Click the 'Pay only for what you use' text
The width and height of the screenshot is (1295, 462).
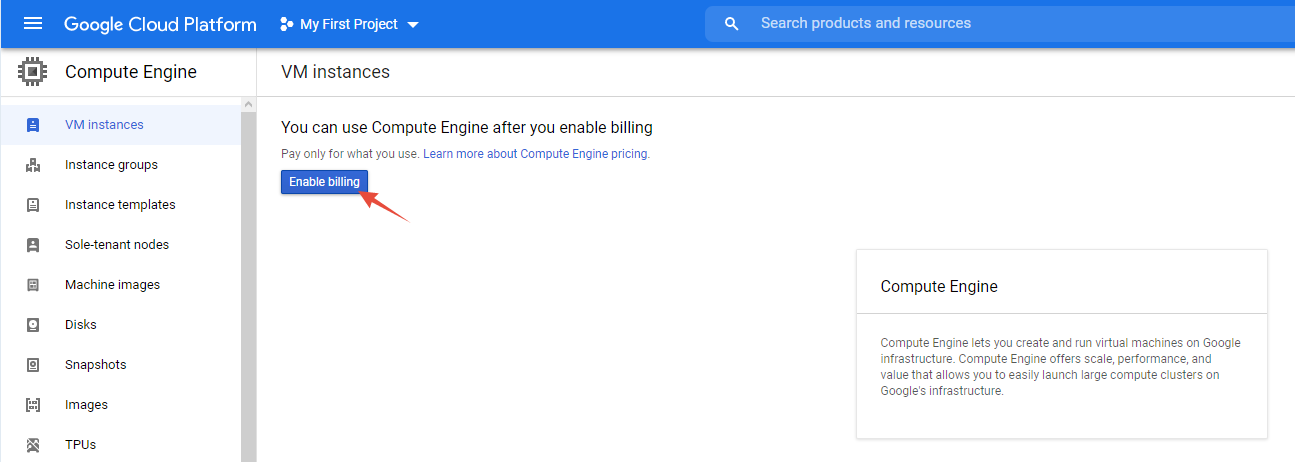350,154
